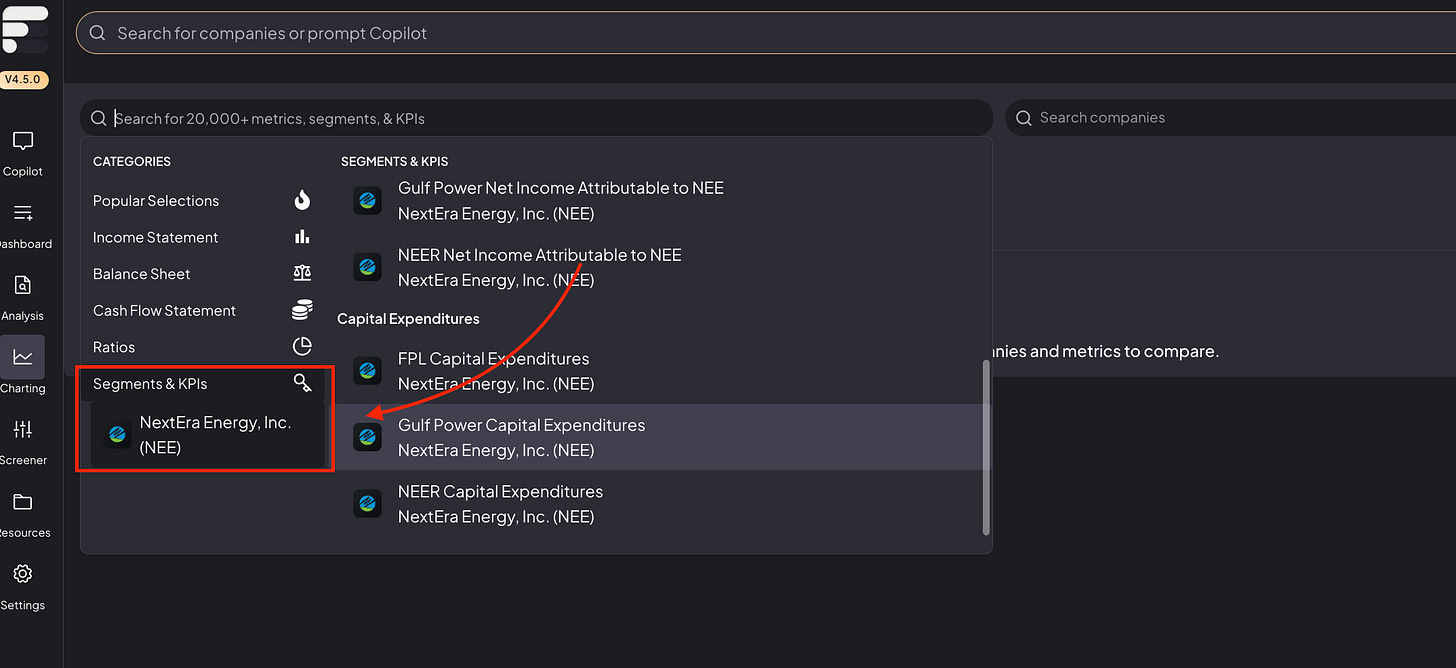Click the scales icon beside Balance Sheet
The width and height of the screenshot is (1456, 668).
pos(302,273)
